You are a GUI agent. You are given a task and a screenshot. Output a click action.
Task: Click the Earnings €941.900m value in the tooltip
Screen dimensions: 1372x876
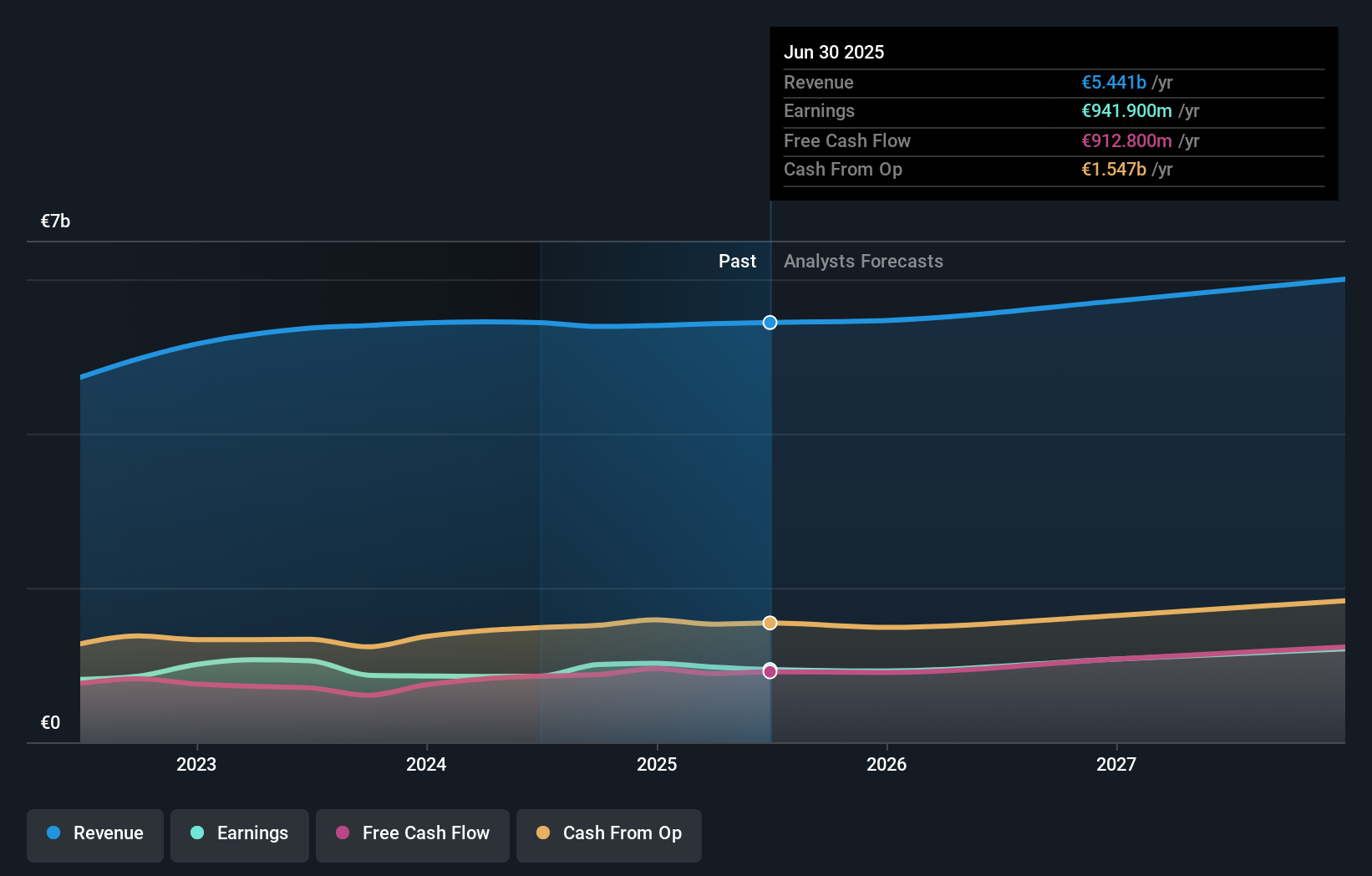point(1124,110)
